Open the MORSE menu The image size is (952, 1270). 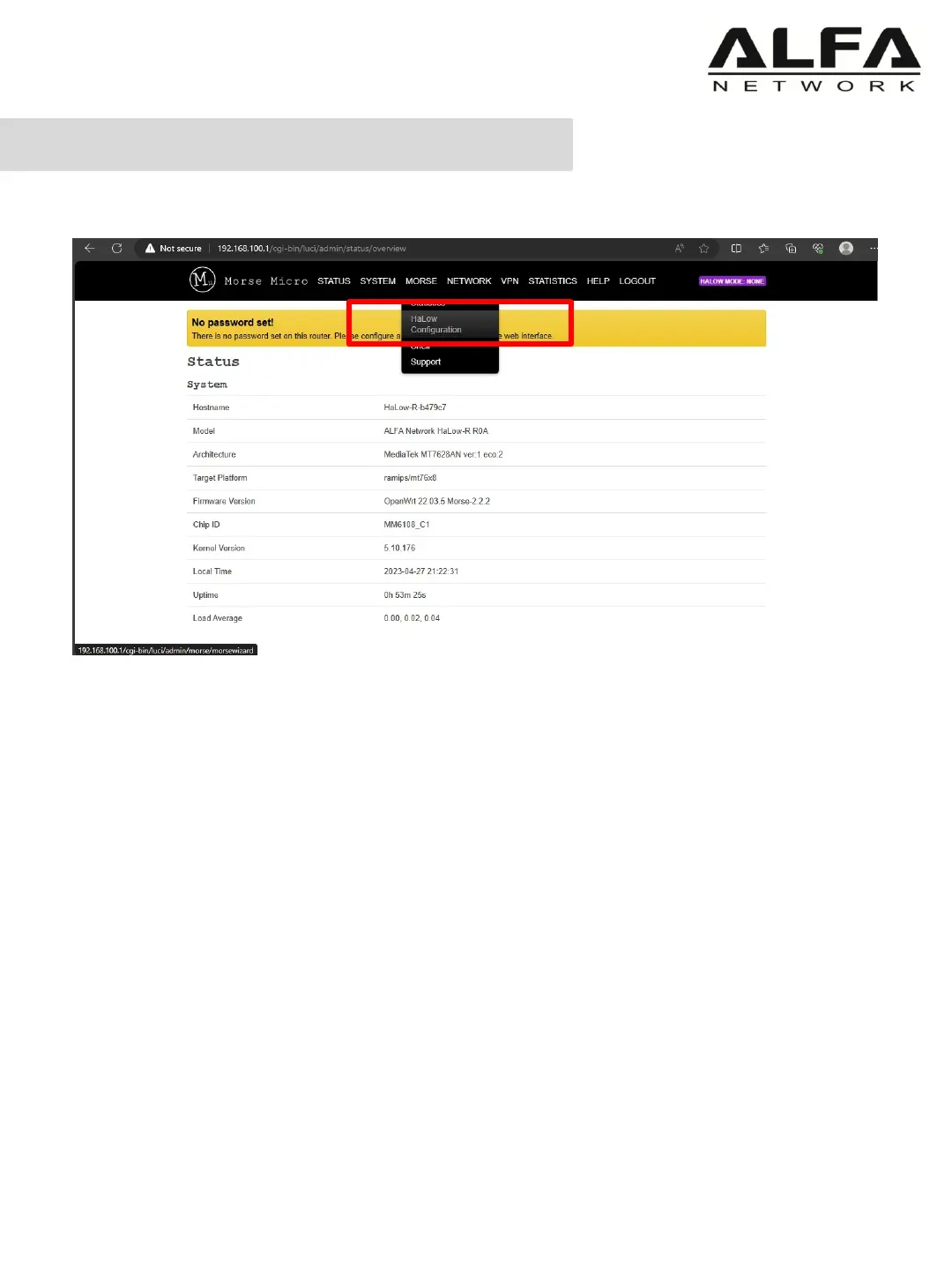(x=421, y=281)
